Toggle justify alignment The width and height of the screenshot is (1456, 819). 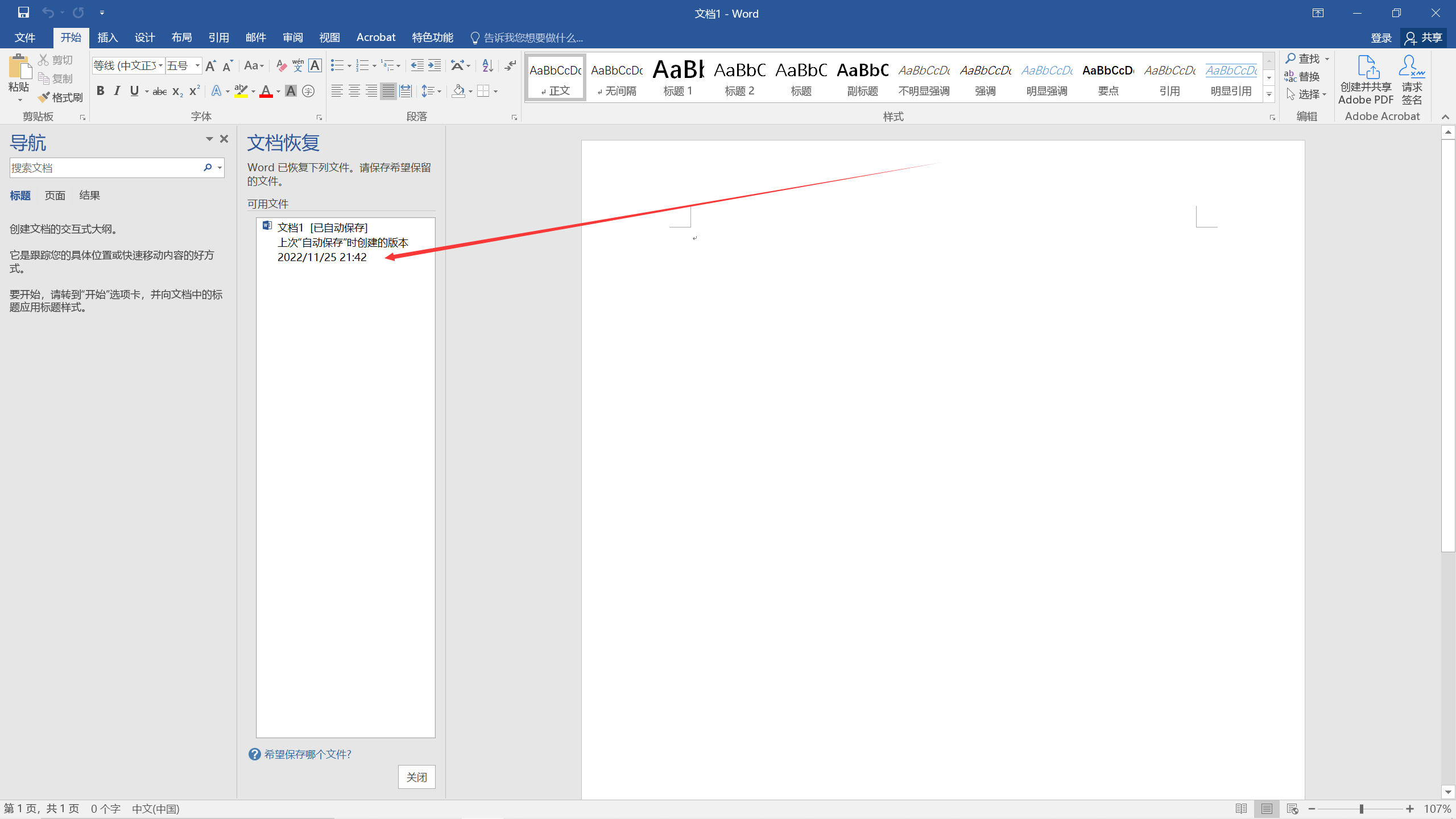tap(388, 91)
